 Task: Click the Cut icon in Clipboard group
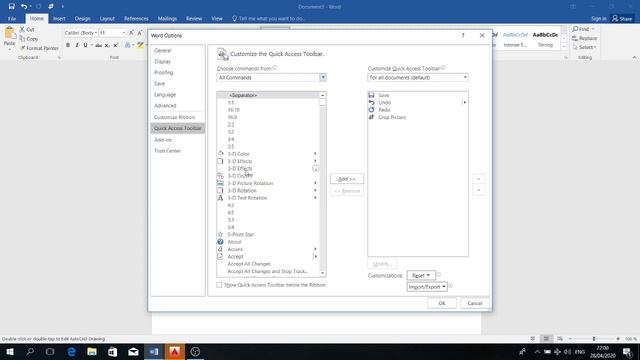click(22, 29)
